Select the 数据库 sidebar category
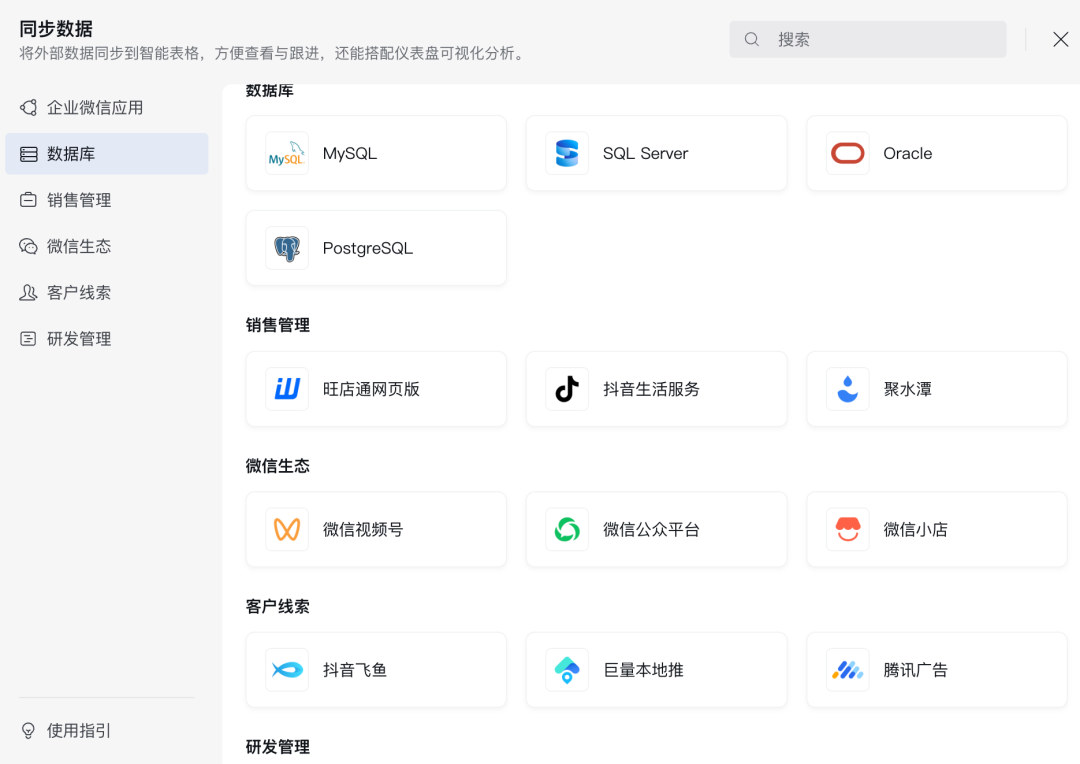Screen dimensions: 1080x764 coord(107,154)
